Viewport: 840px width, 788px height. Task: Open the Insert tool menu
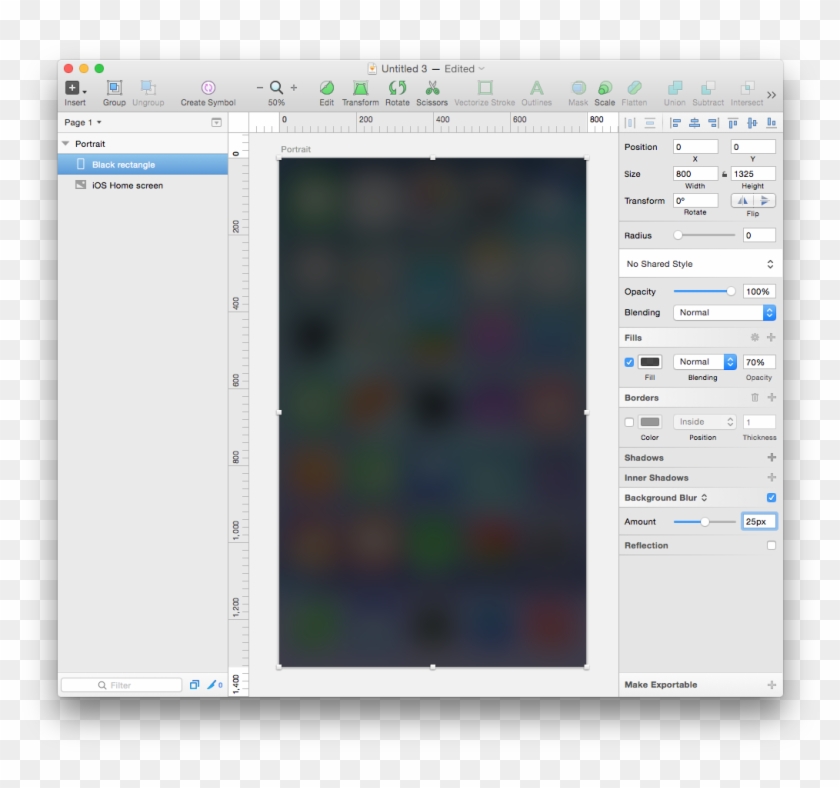75,88
